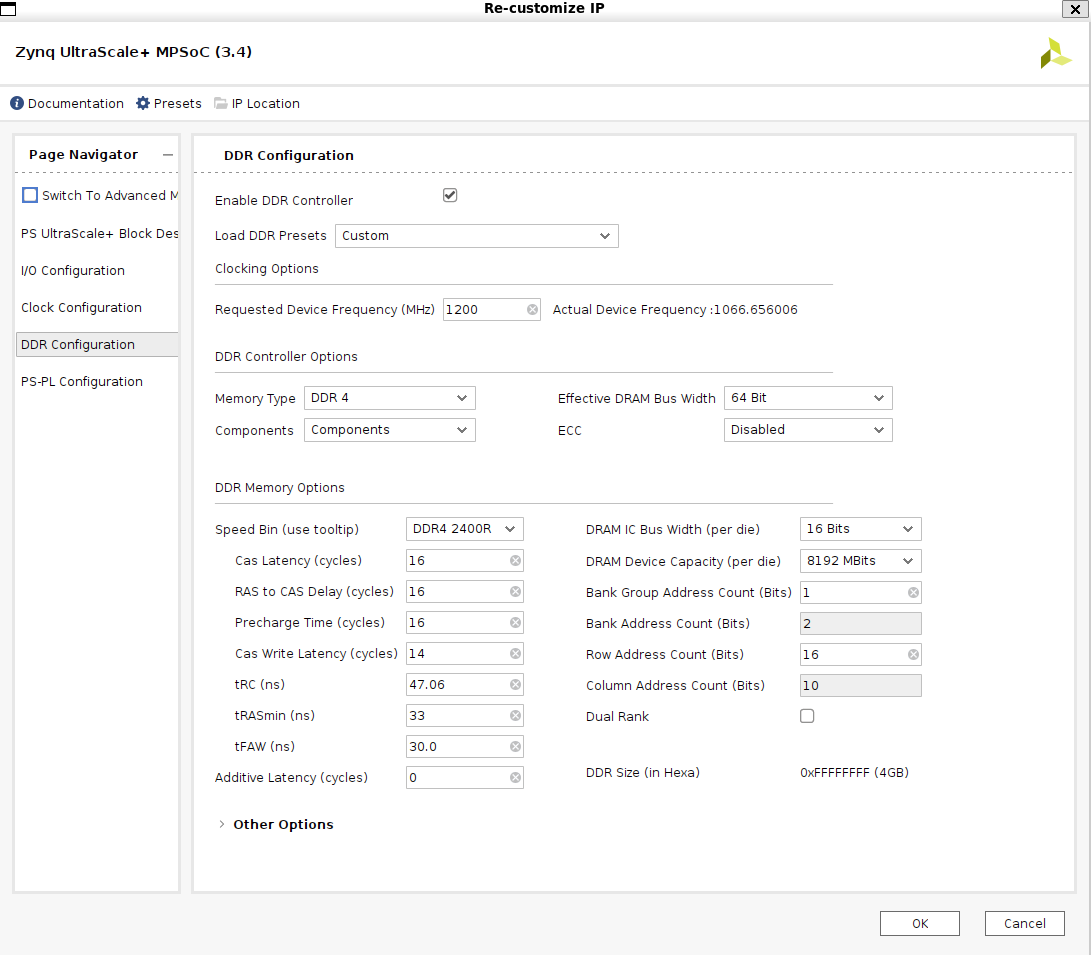Click the window menu icon in title bar
This screenshot has width=1091, height=955.
click(8, 9)
